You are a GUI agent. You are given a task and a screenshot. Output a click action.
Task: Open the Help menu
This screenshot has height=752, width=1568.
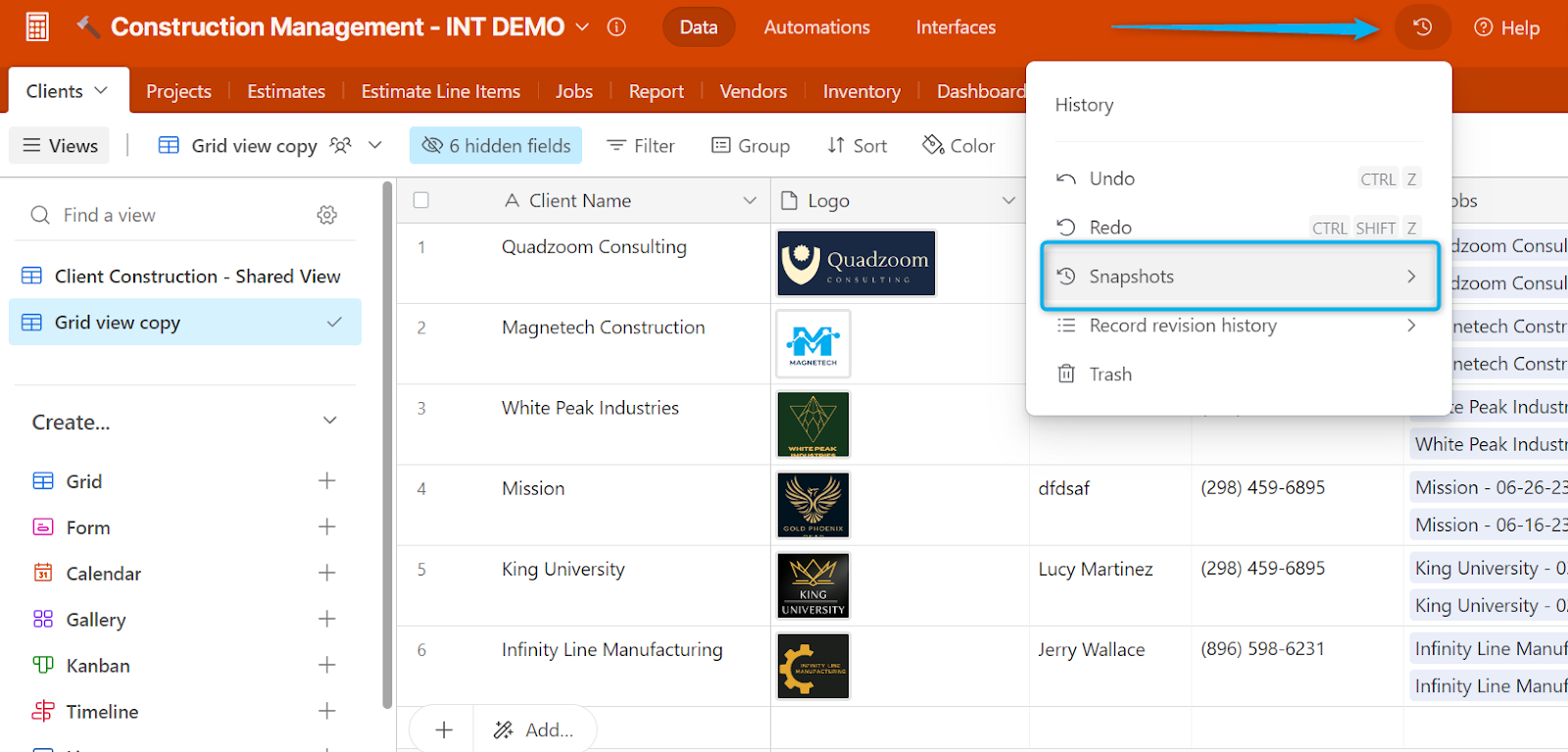(x=1507, y=27)
